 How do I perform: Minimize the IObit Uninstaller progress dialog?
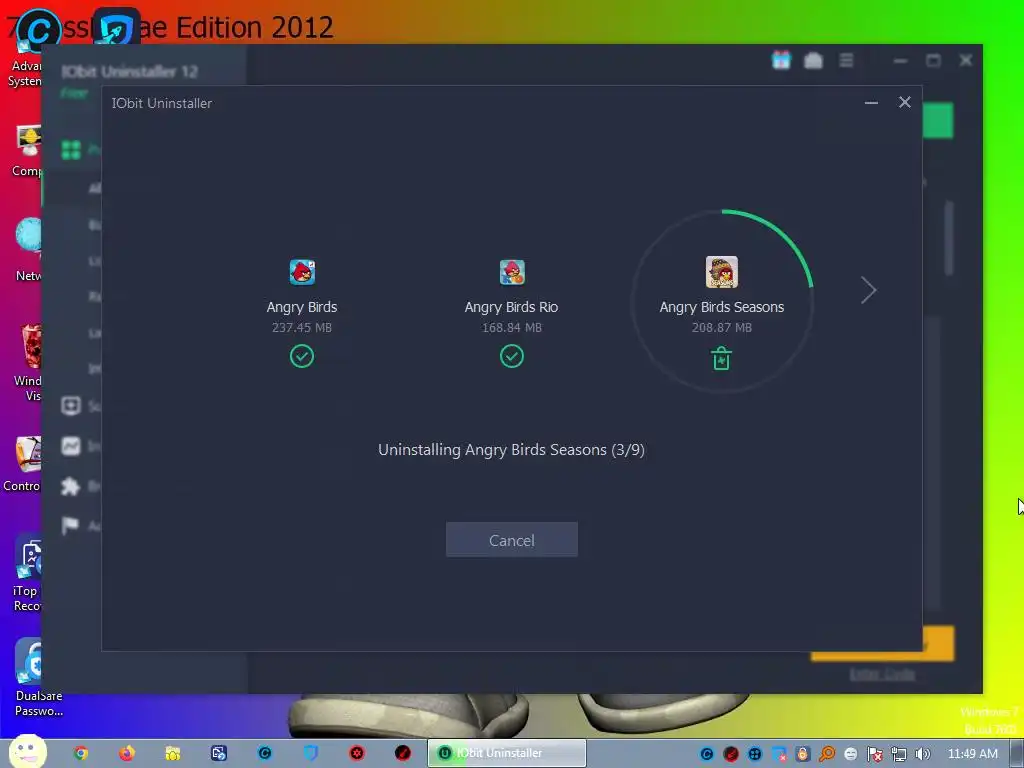[871, 103]
